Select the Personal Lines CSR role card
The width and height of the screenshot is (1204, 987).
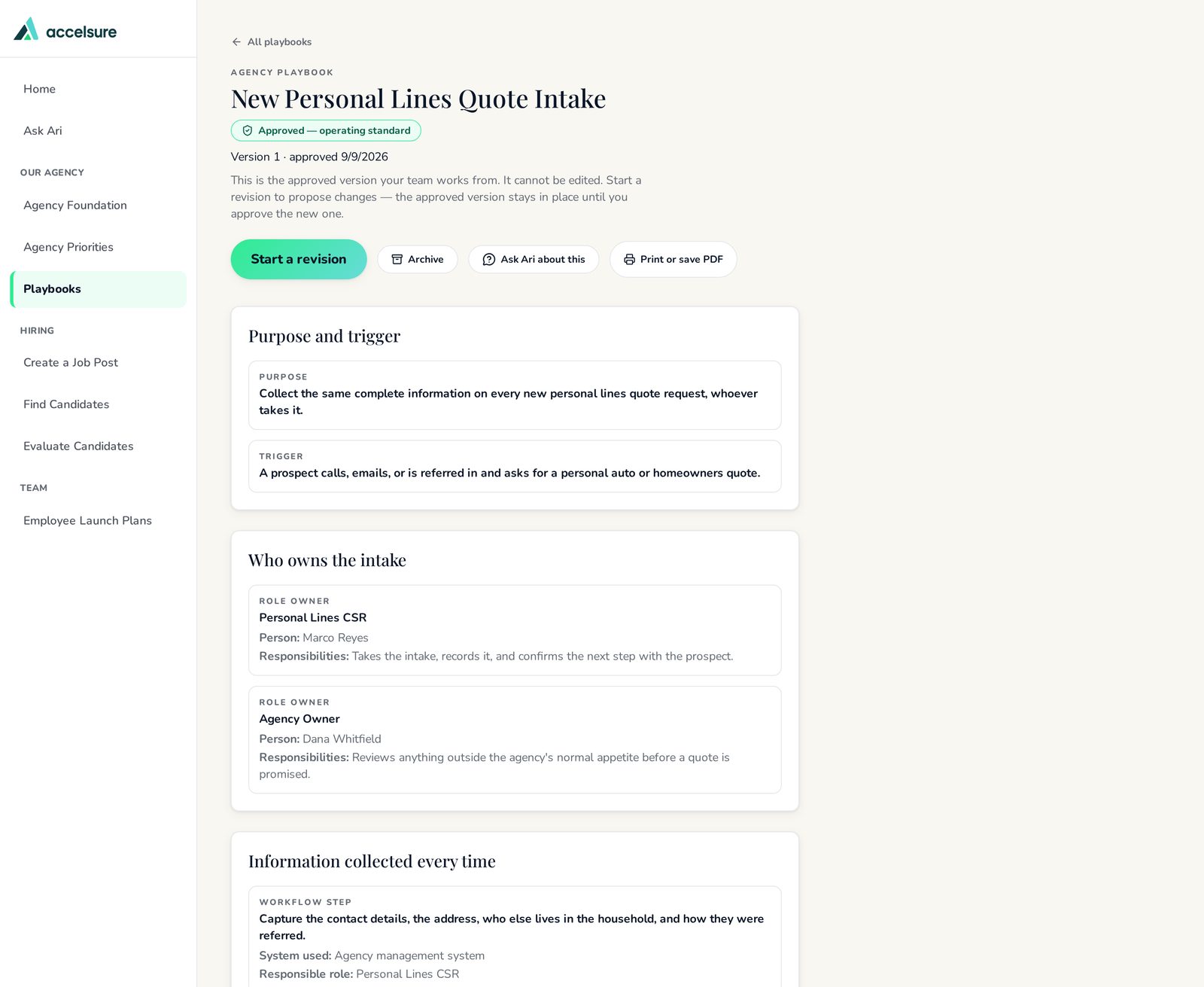click(x=515, y=630)
